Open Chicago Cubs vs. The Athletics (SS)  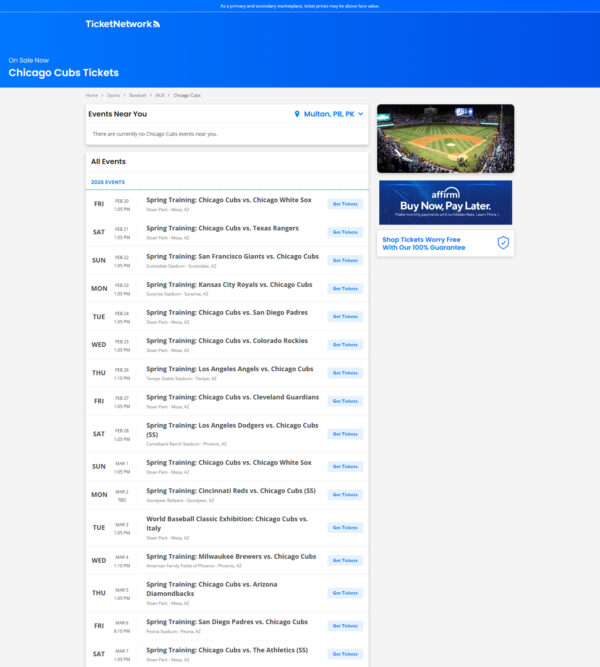(x=227, y=650)
